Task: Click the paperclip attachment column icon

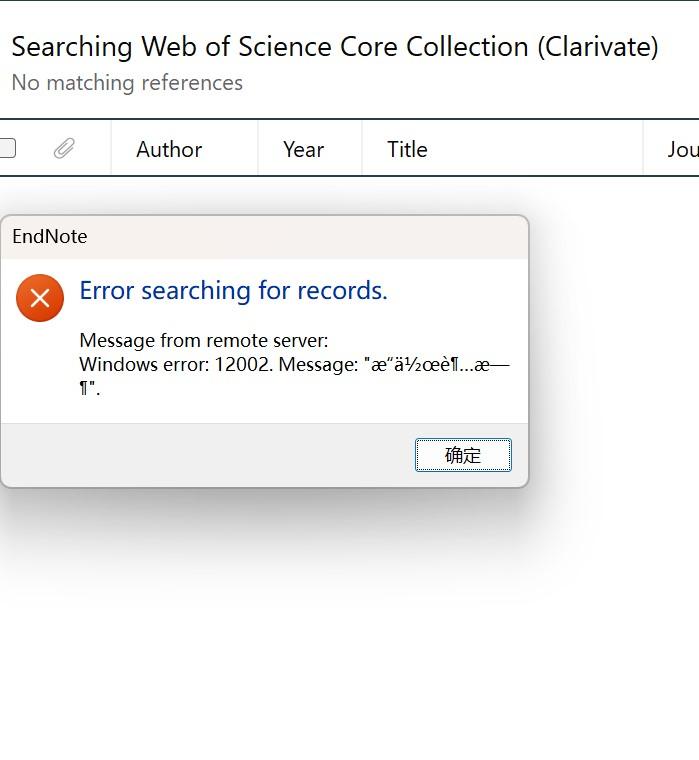Action: [x=64, y=149]
